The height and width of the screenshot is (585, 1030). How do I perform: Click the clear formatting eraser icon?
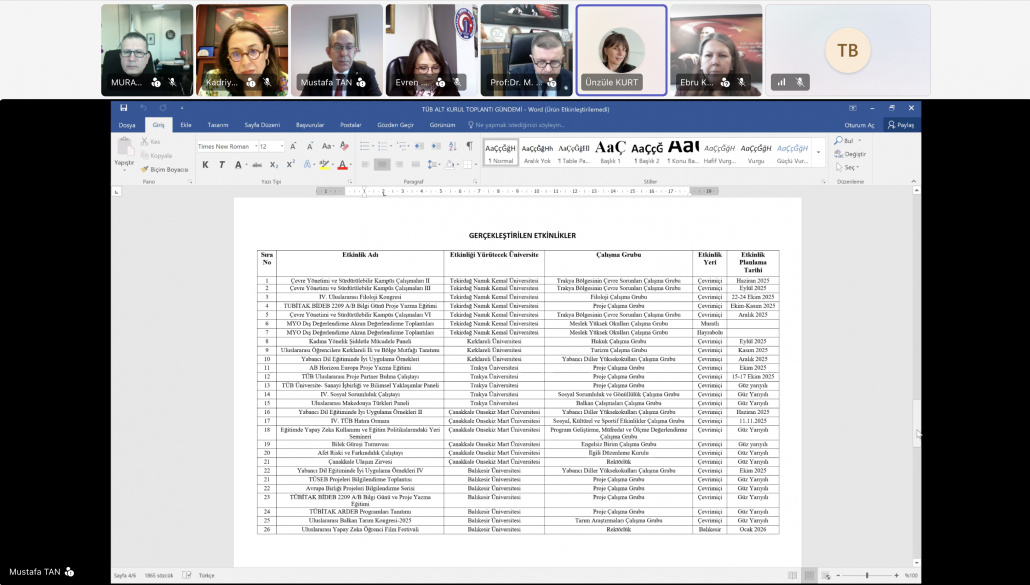(x=344, y=146)
